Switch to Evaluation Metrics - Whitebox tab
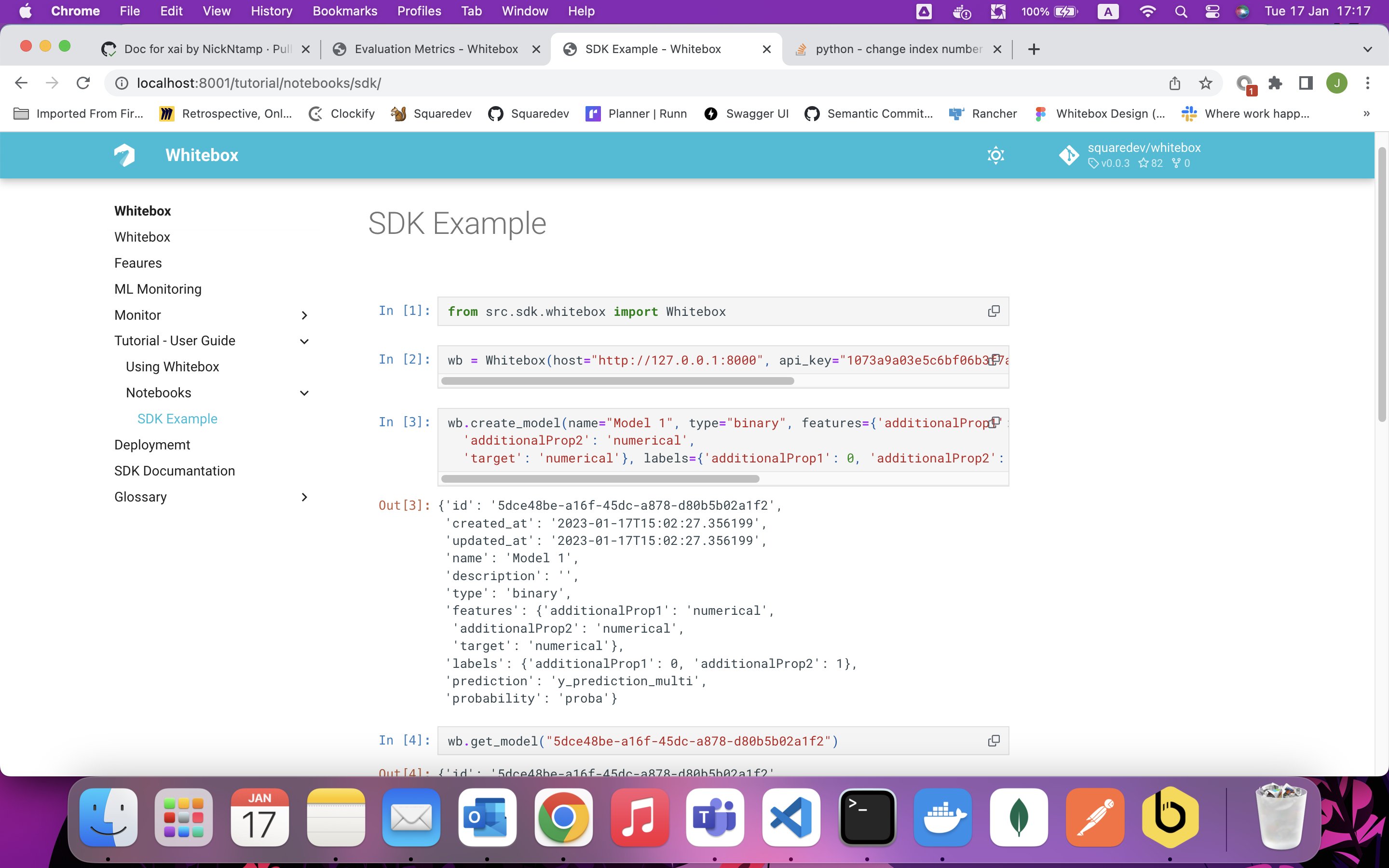The width and height of the screenshot is (1389, 868). (436, 49)
